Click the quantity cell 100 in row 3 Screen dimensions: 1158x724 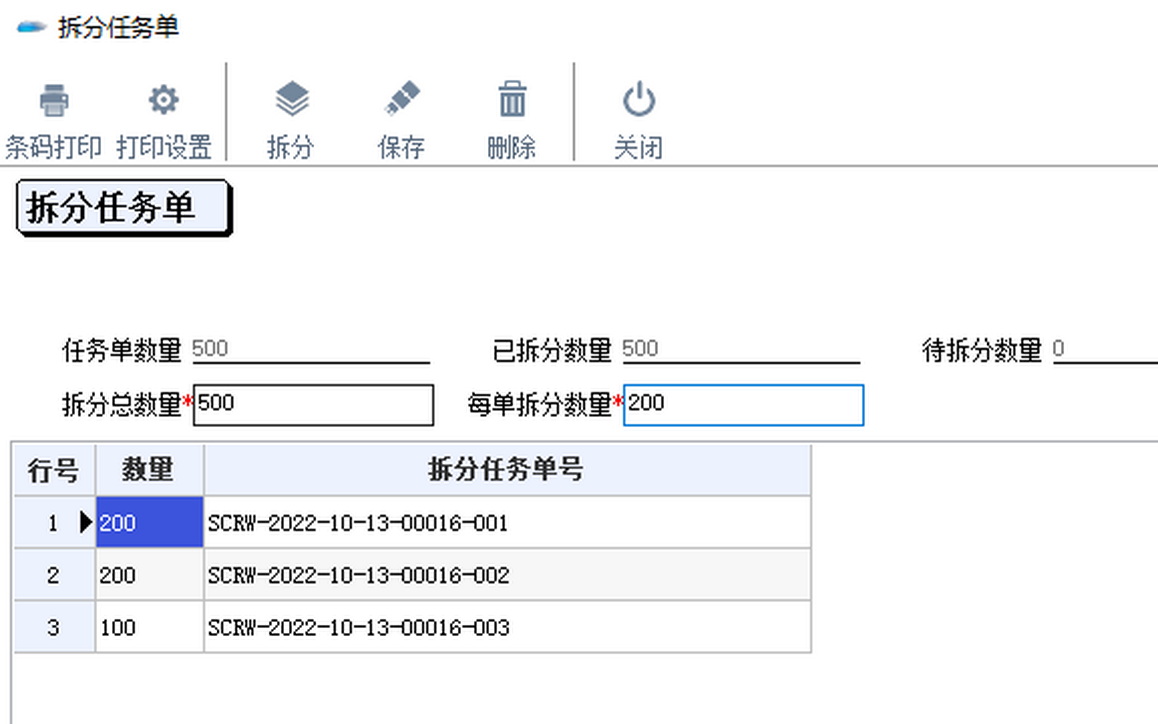(x=149, y=628)
